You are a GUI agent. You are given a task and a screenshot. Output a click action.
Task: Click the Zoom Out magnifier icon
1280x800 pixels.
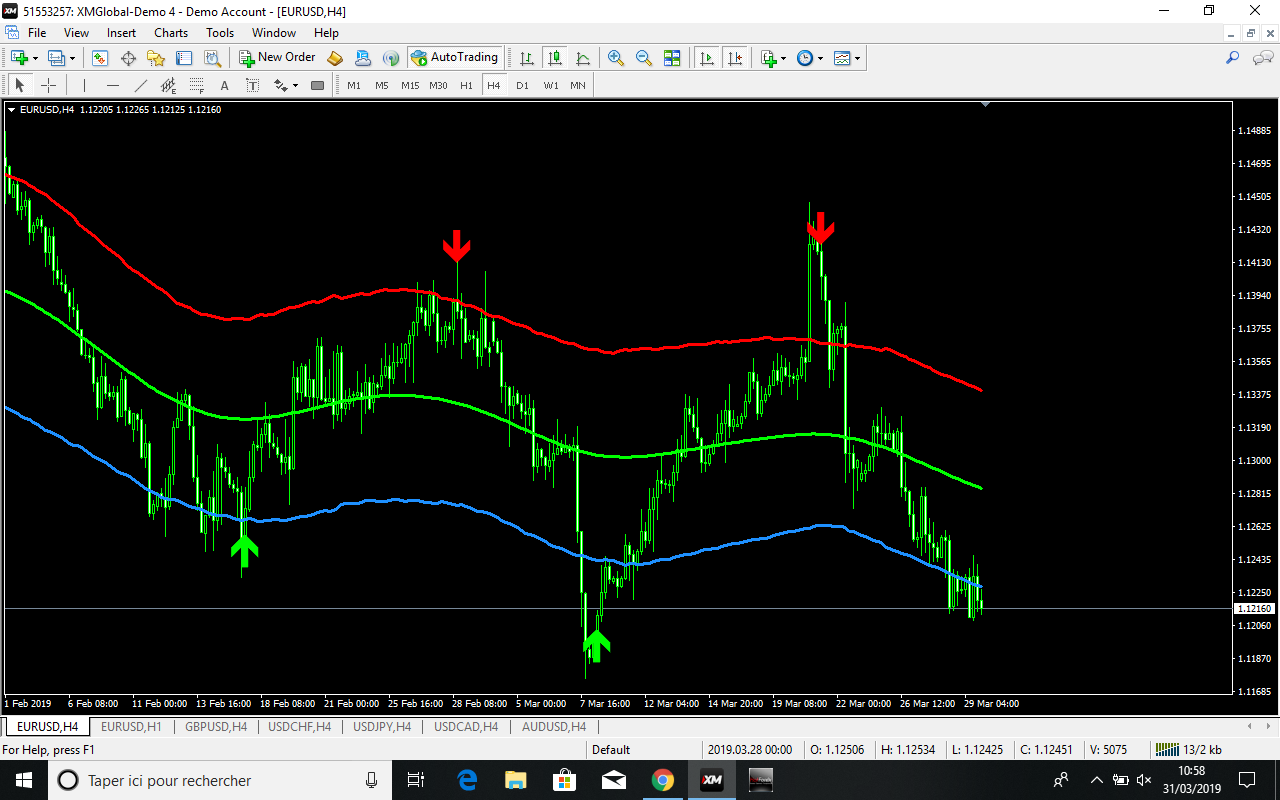pos(644,58)
